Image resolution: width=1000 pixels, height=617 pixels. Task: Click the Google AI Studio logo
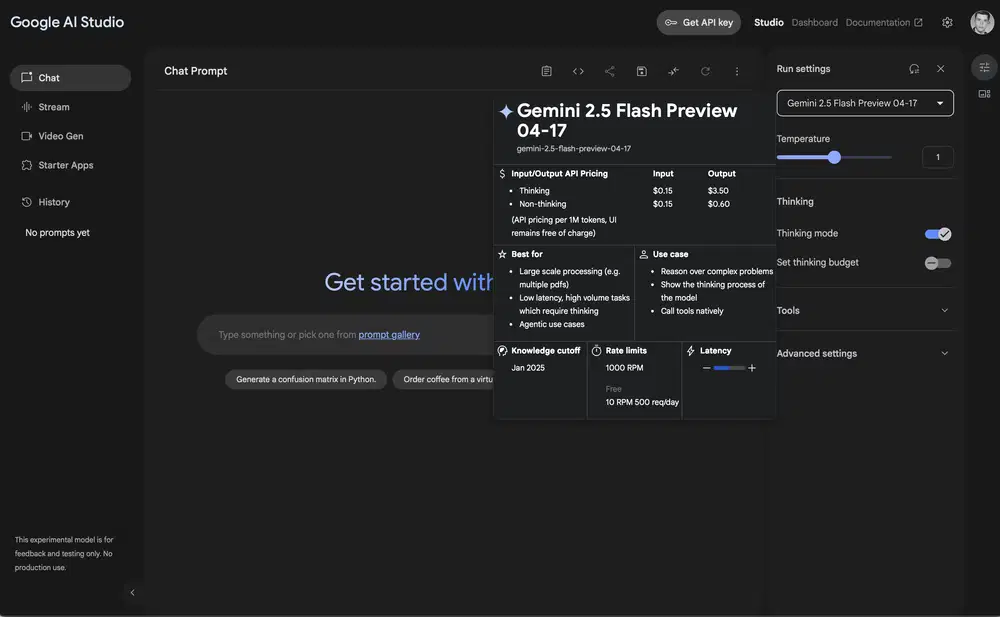point(67,22)
